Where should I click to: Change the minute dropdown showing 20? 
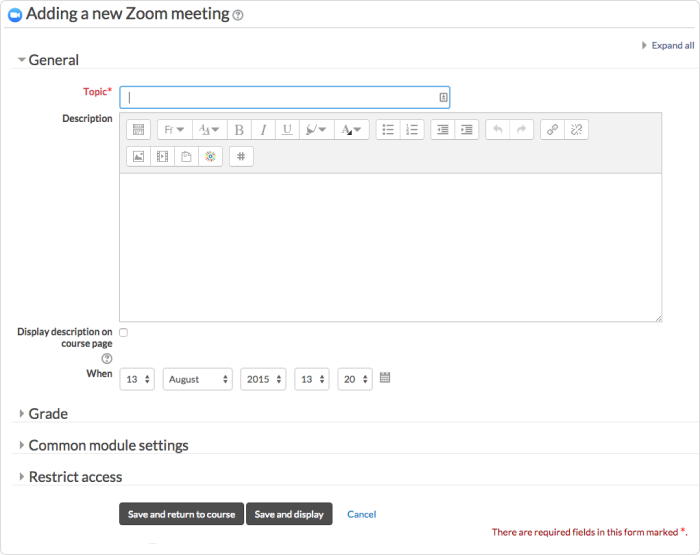click(x=355, y=379)
